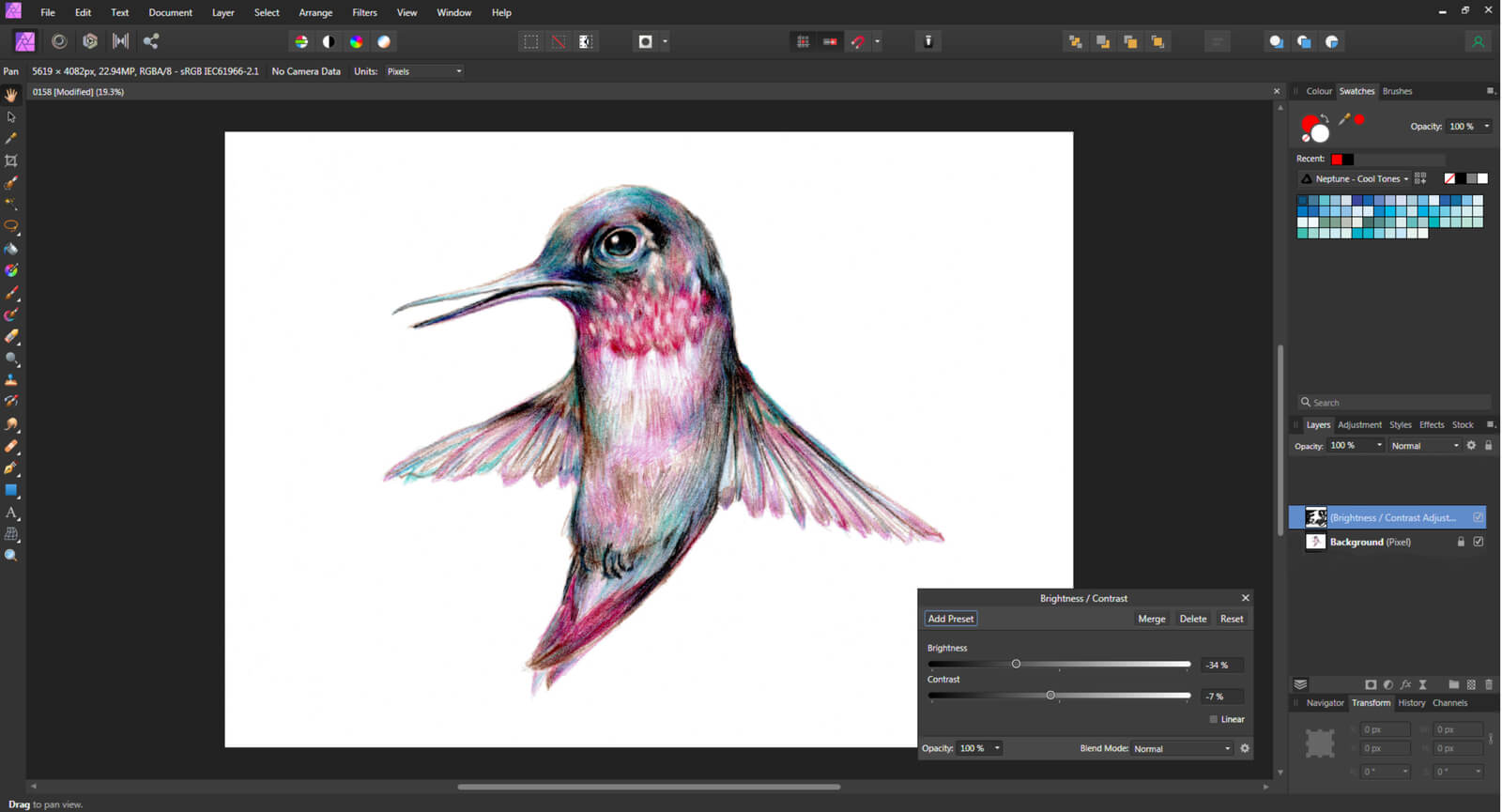The height and width of the screenshot is (812, 1502).
Task: Click the Add Preset button
Action: [x=950, y=619]
